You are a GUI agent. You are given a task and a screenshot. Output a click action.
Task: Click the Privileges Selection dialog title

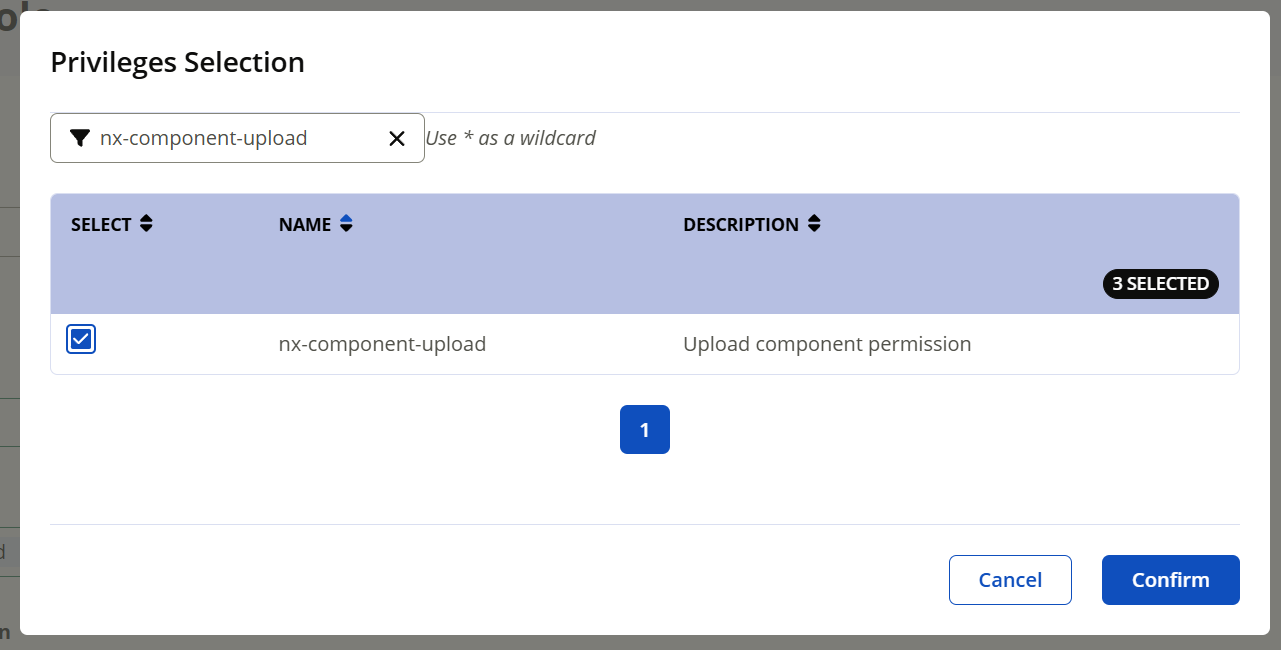click(177, 62)
